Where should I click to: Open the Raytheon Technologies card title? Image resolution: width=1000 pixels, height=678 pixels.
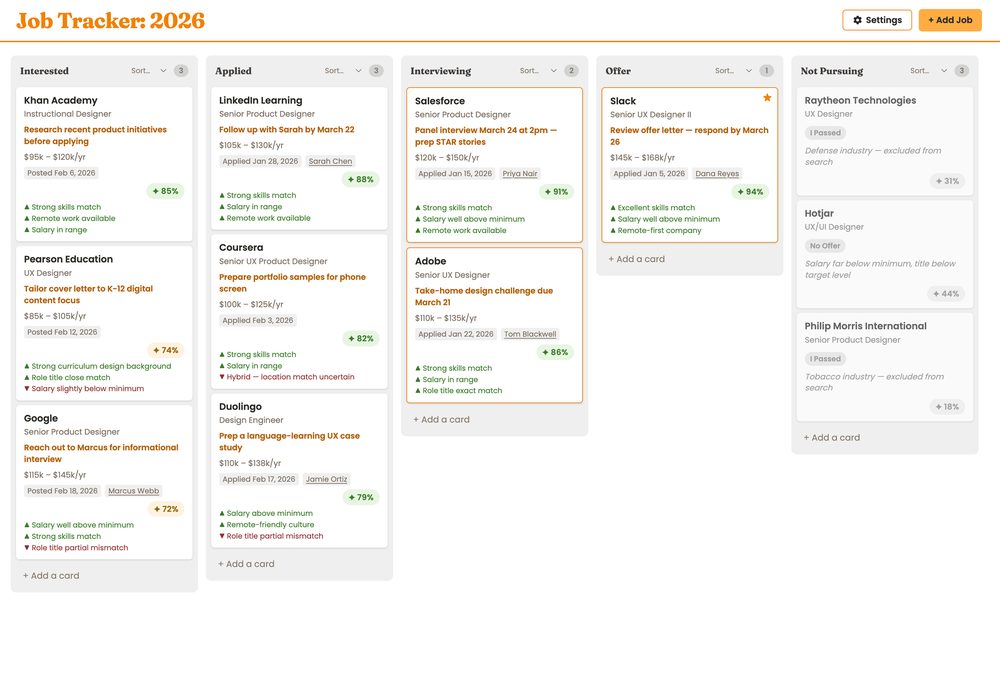(860, 100)
